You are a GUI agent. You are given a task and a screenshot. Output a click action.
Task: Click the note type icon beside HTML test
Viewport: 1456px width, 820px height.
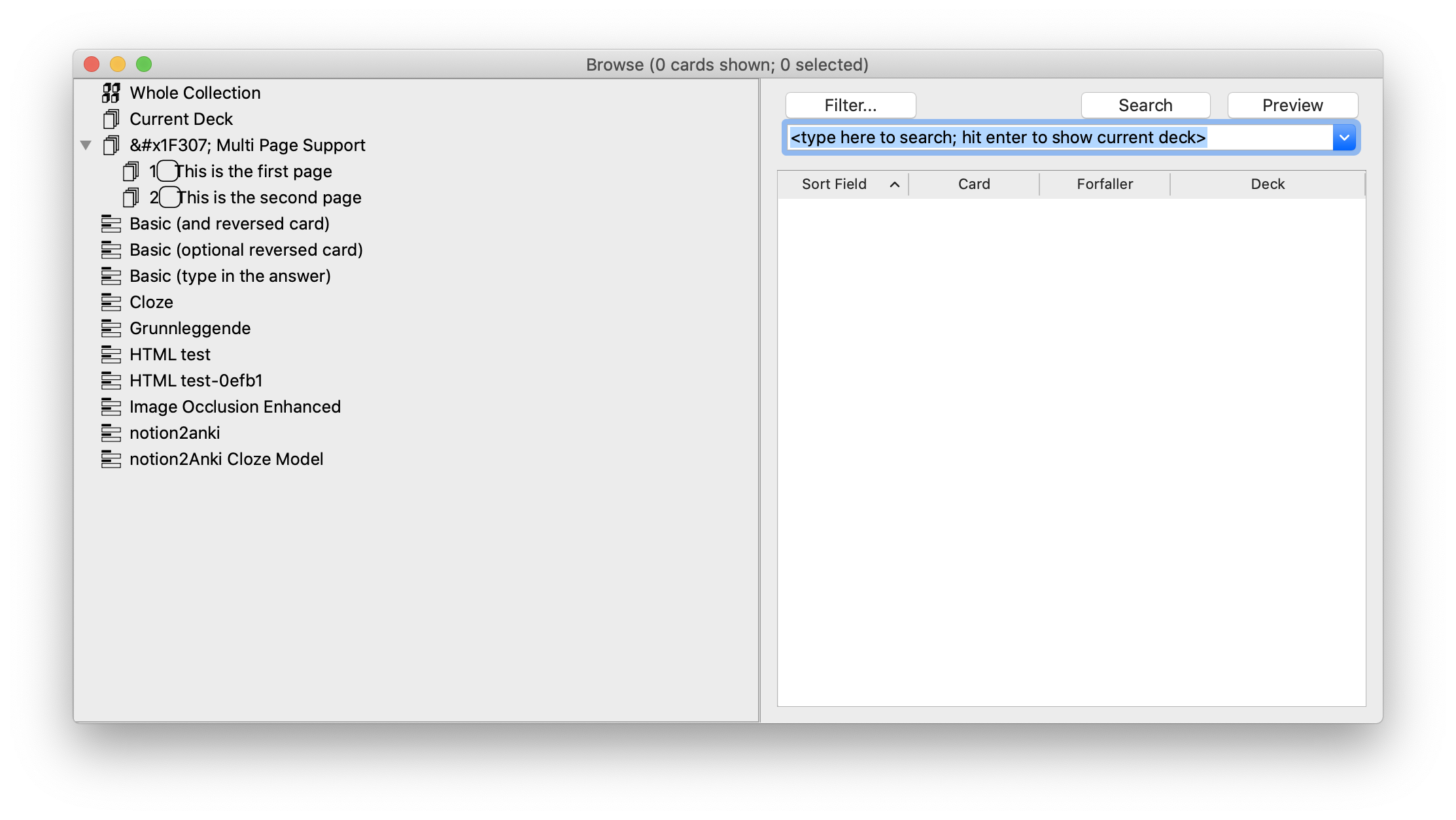pyautogui.click(x=110, y=354)
